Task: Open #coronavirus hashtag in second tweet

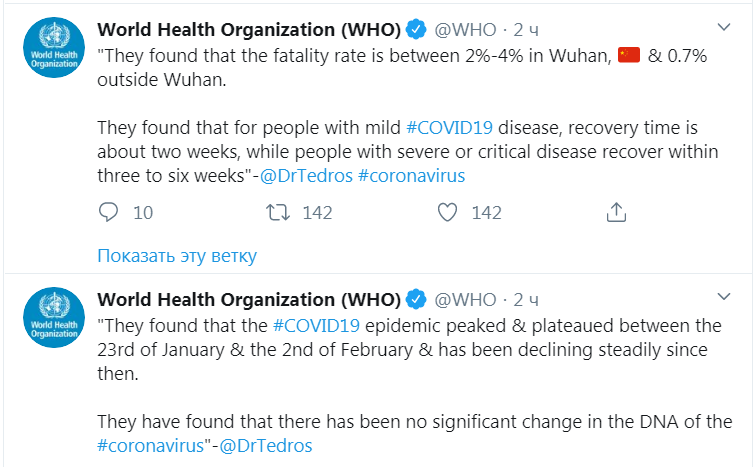Action: (x=151, y=445)
